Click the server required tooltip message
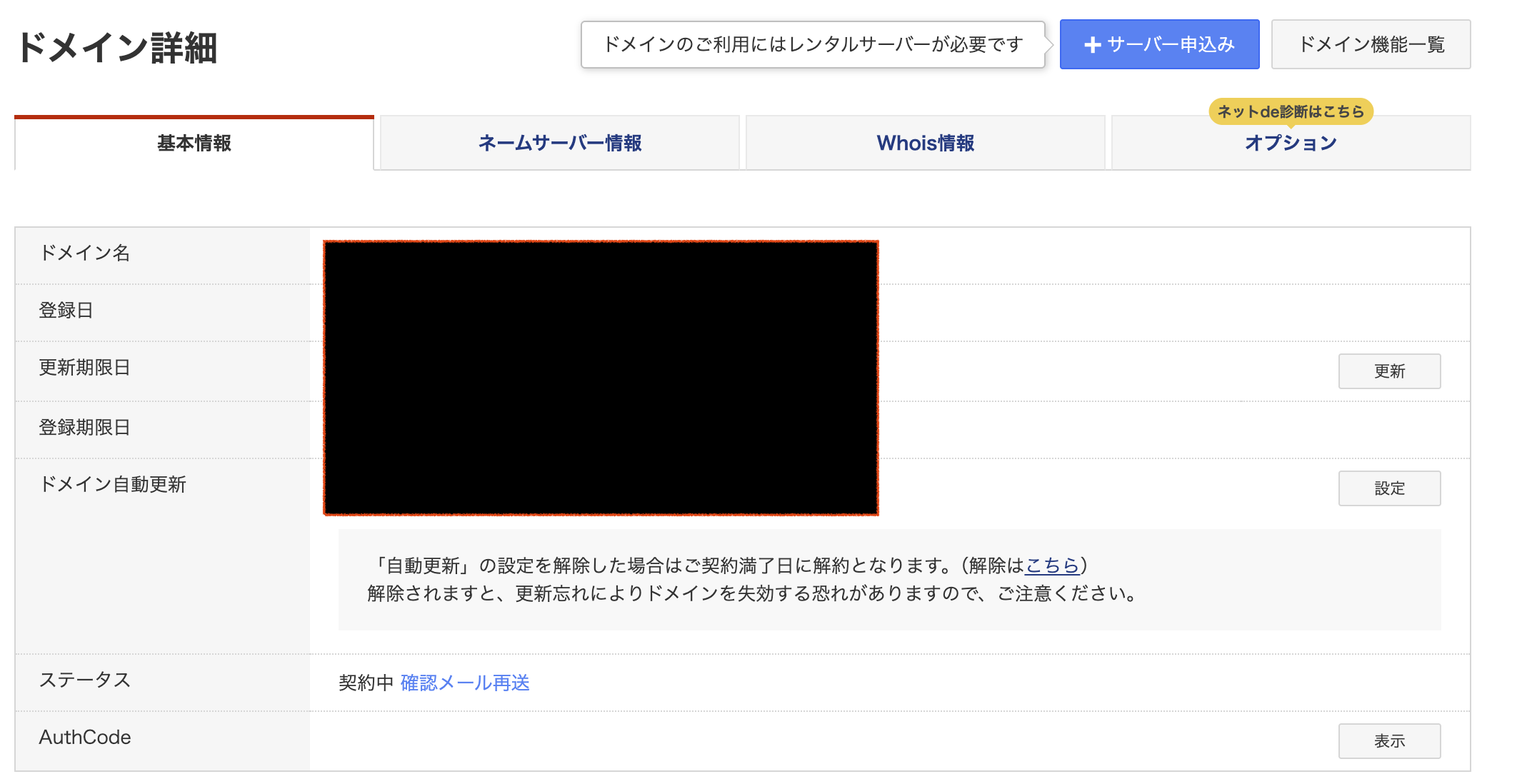The height and width of the screenshot is (784, 1517). point(813,44)
